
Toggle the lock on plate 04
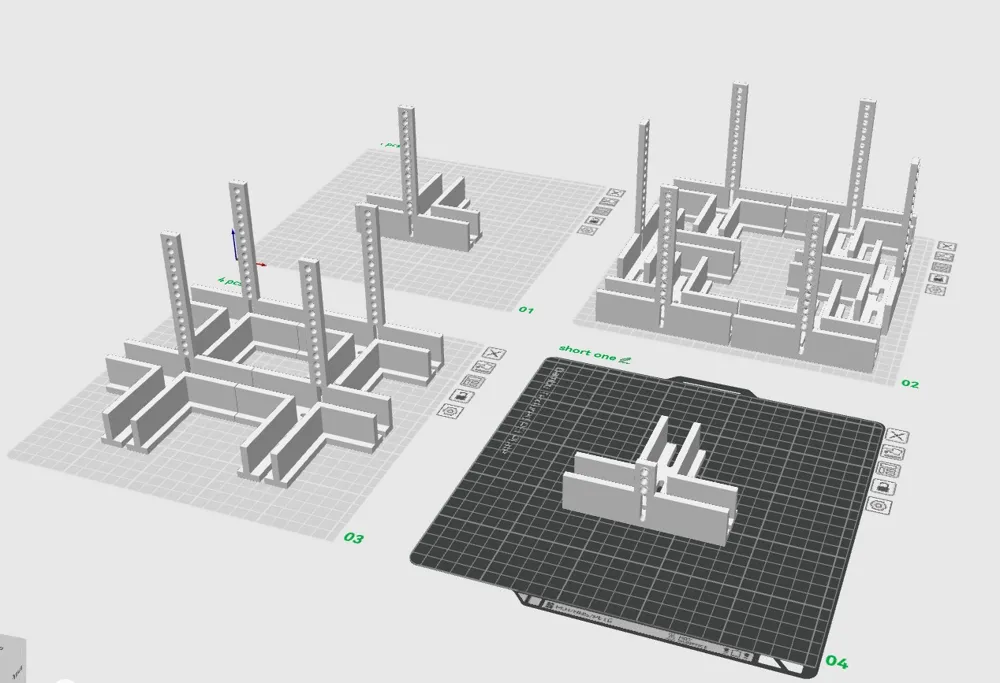883,488
